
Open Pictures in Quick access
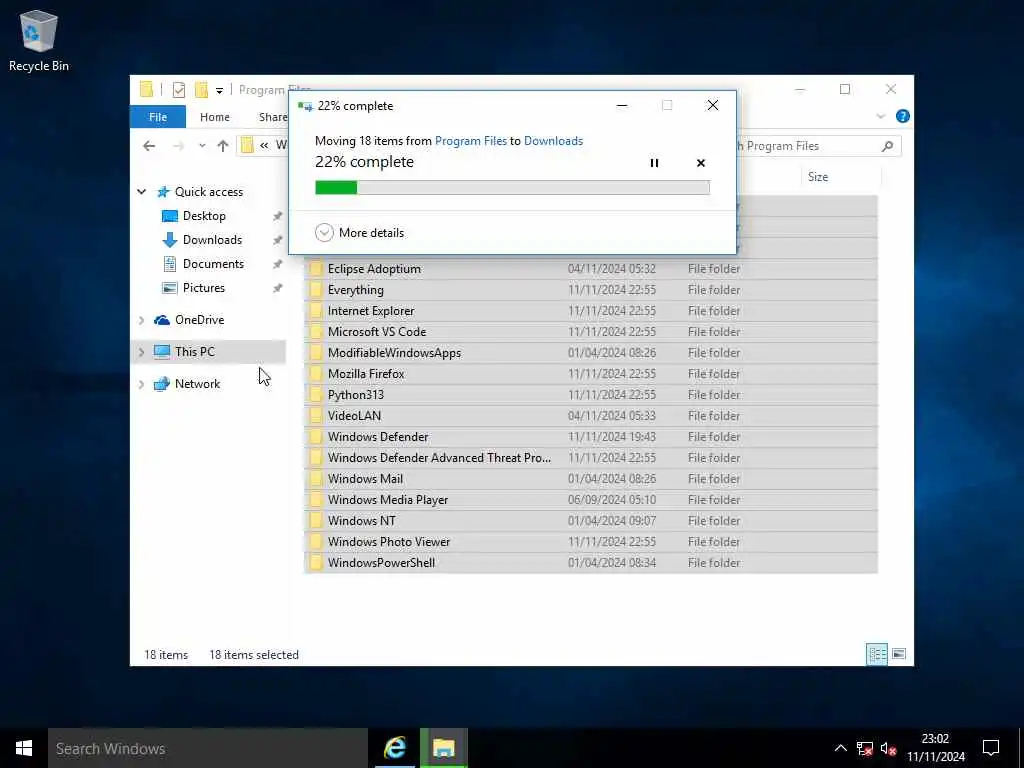click(x=203, y=288)
